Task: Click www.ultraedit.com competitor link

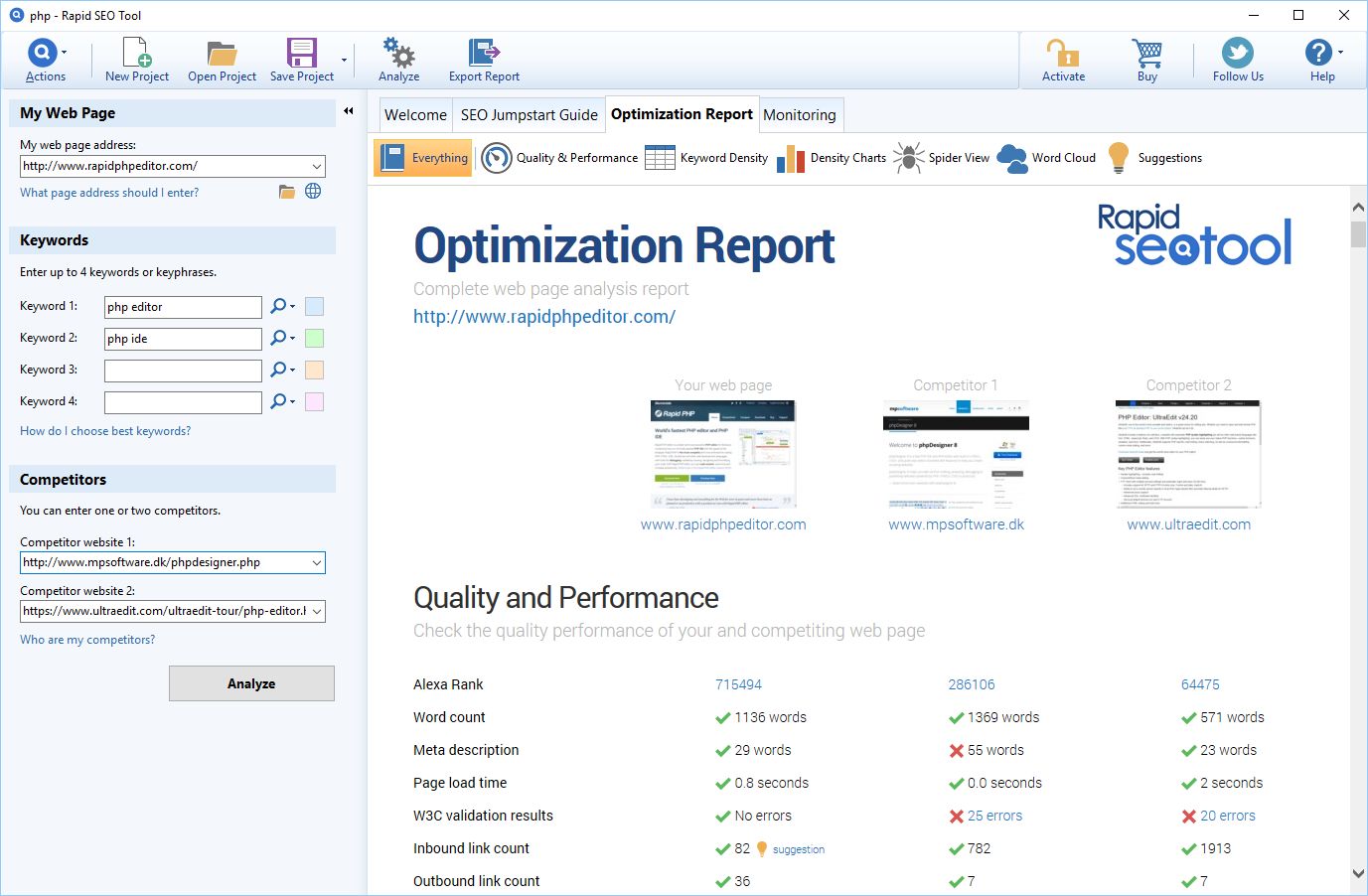Action: tap(1189, 524)
